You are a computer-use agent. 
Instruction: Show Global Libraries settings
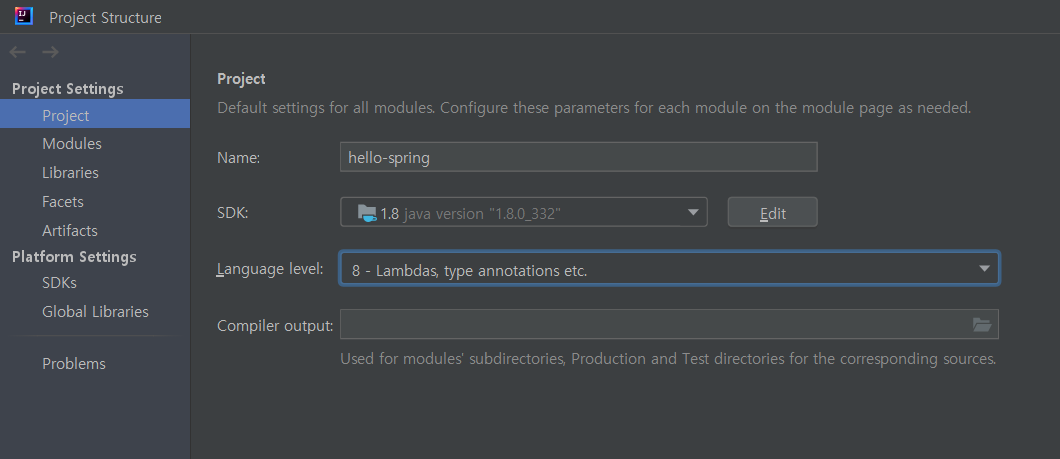click(95, 312)
